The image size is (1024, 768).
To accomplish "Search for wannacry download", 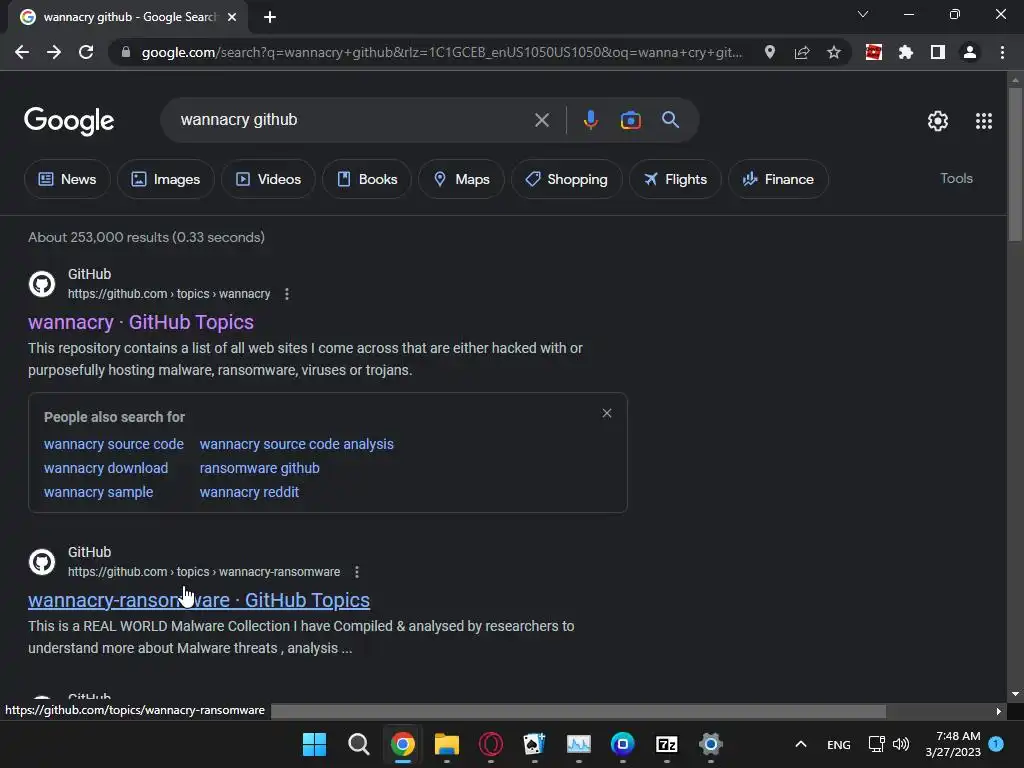I will [x=106, y=468].
